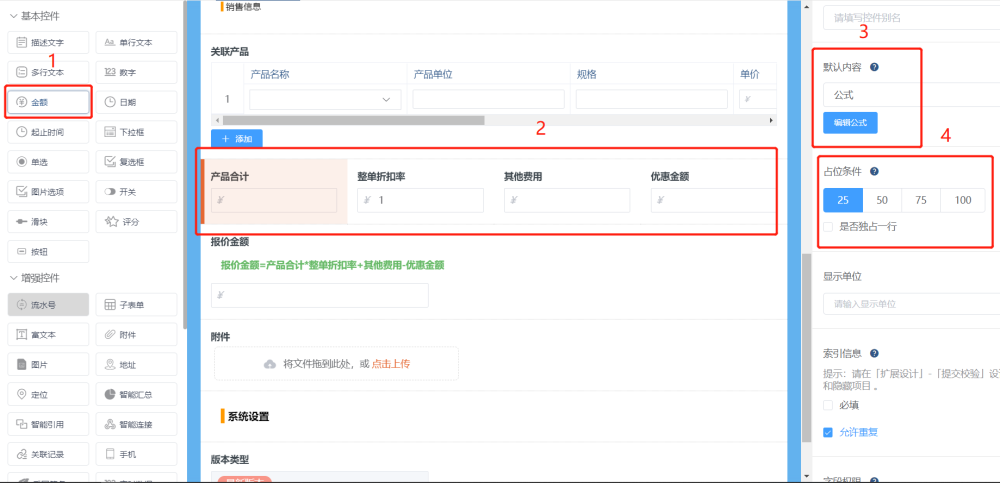The height and width of the screenshot is (483, 1000).
Task: Collapse the 基本控件 section
Action: coord(13,15)
